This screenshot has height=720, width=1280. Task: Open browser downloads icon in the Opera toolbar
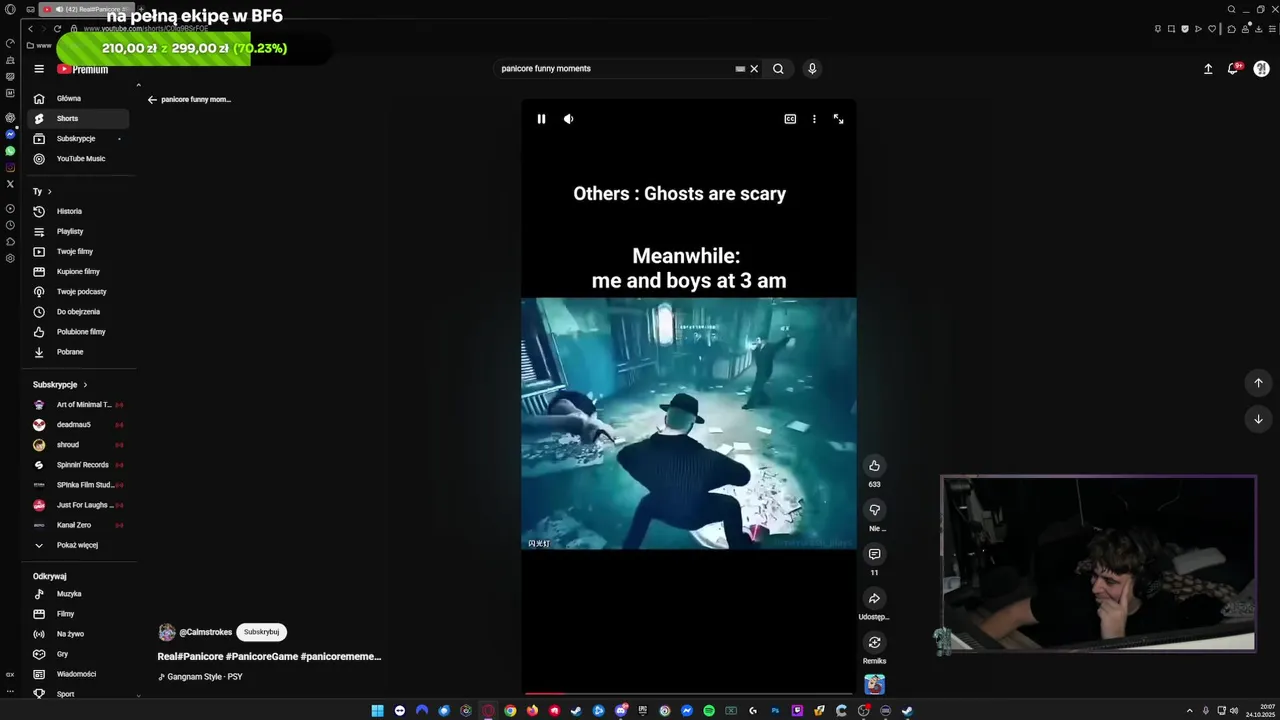pyautogui.click(x=1260, y=29)
